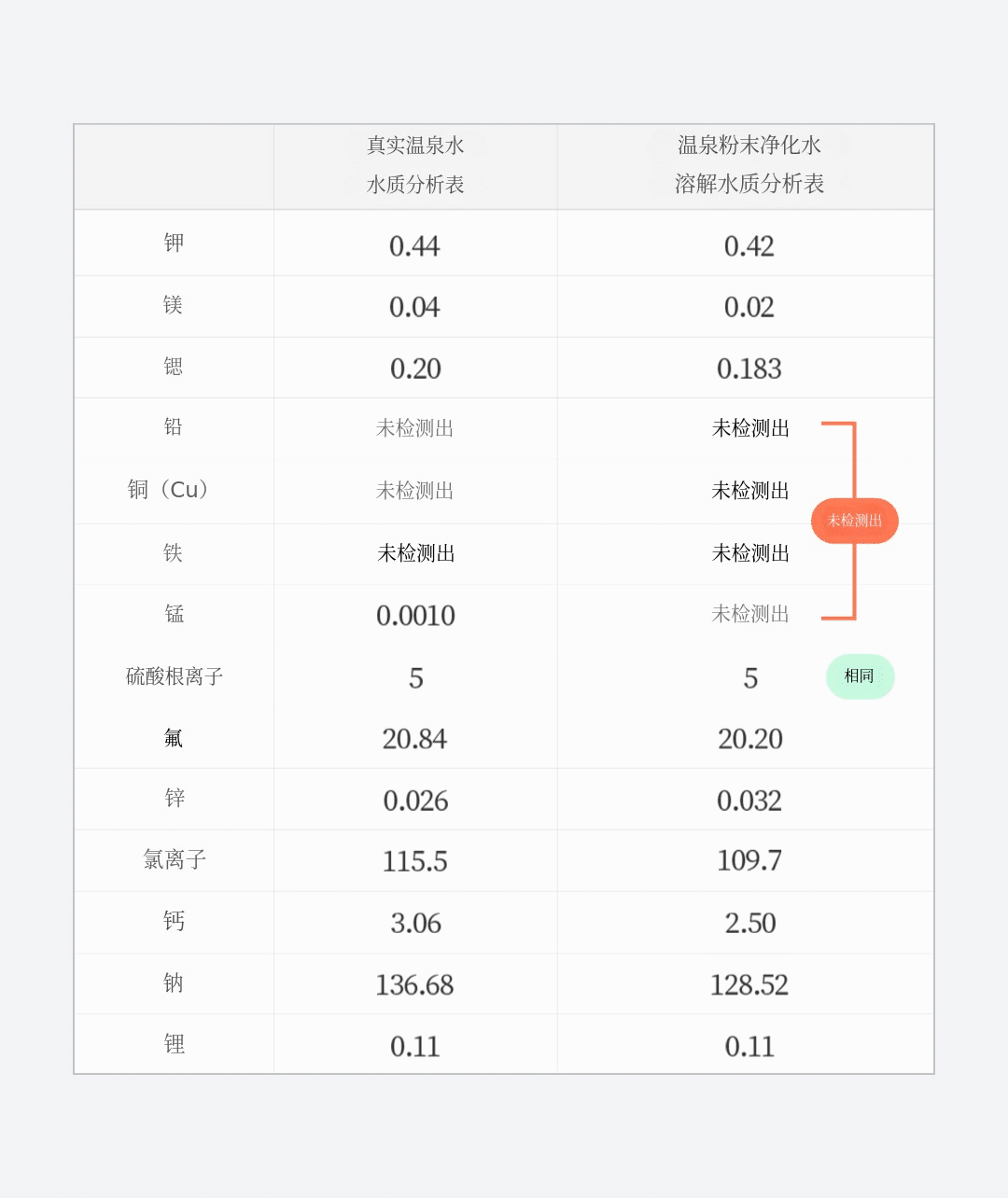Click the 128.52 value cell
1008x1198 pixels.
point(749,985)
